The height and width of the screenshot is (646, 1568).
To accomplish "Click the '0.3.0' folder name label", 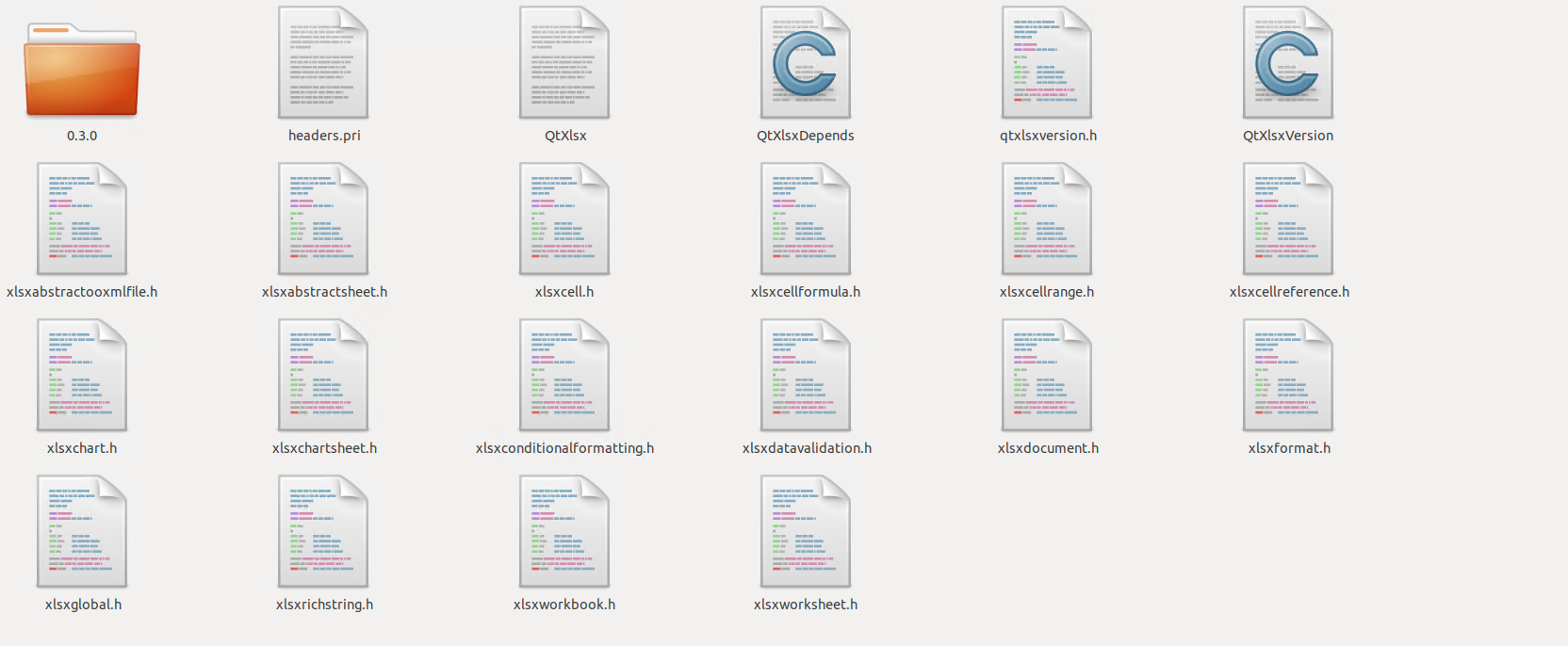I will pos(82,136).
